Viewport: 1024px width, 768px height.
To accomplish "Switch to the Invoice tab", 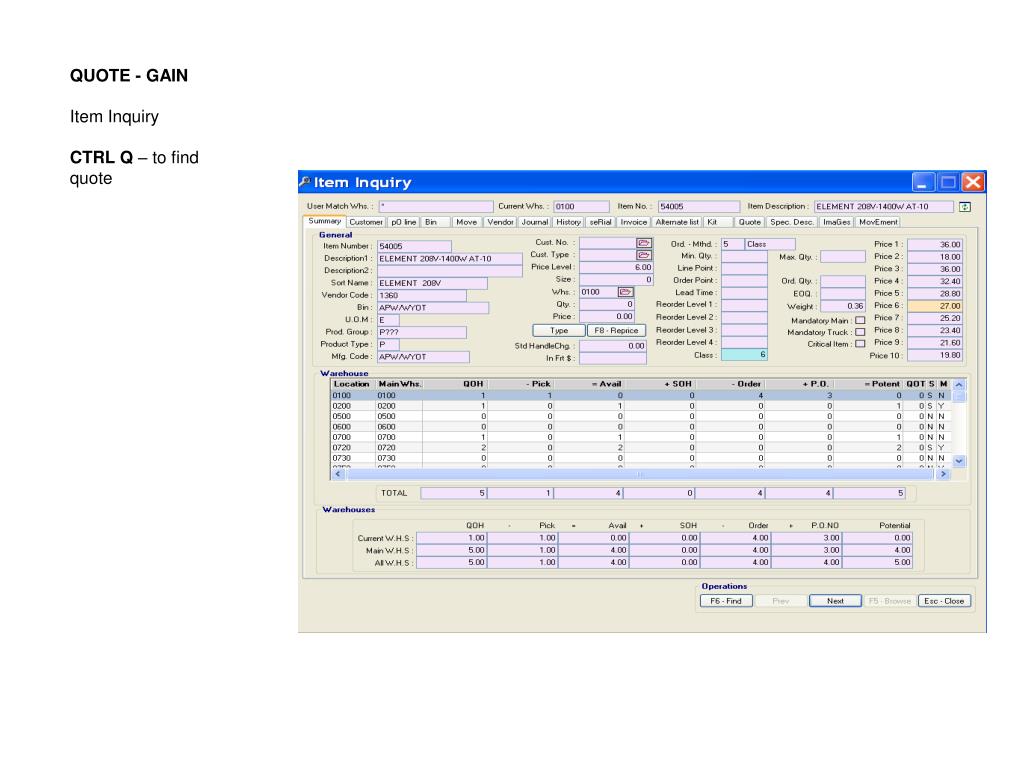I will coord(633,222).
